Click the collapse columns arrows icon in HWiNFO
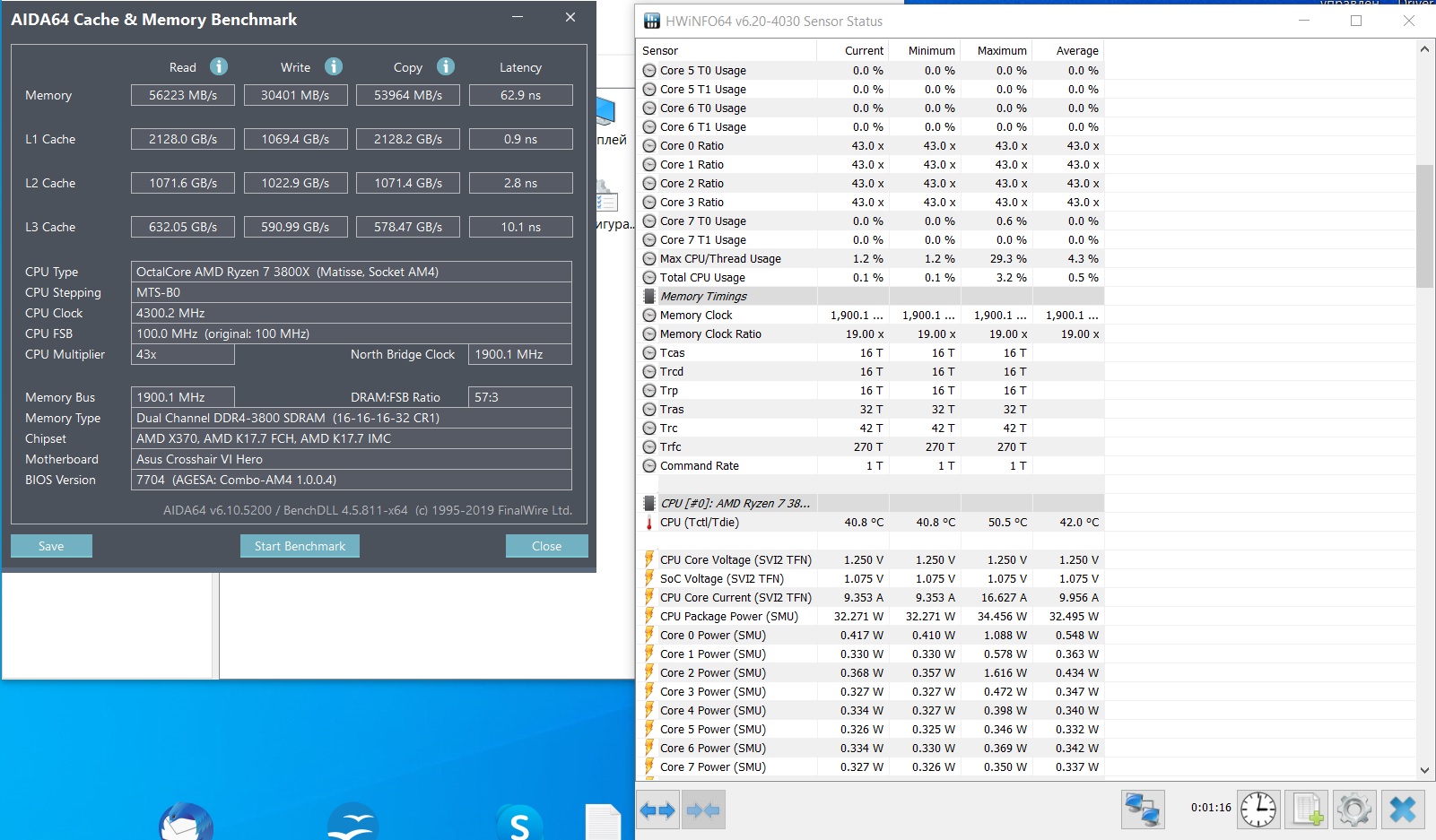Viewport: 1436px width, 840px height. [703, 810]
